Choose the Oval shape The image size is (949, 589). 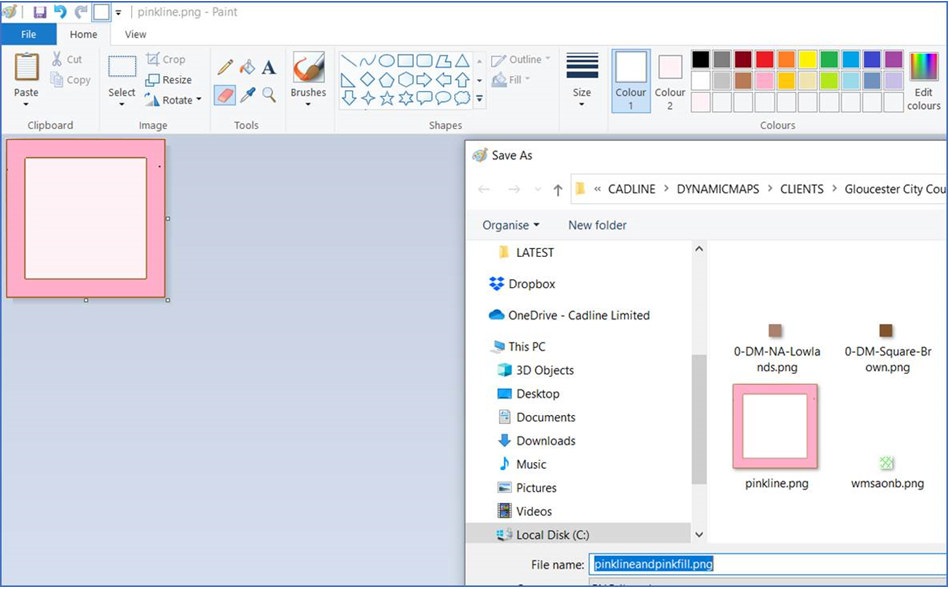pyautogui.click(x=387, y=61)
